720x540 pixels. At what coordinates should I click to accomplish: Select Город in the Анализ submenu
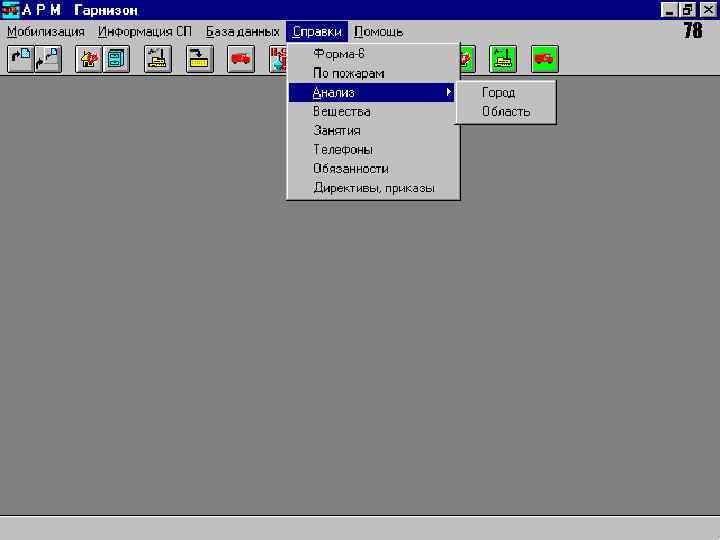click(x=506, y=93)
